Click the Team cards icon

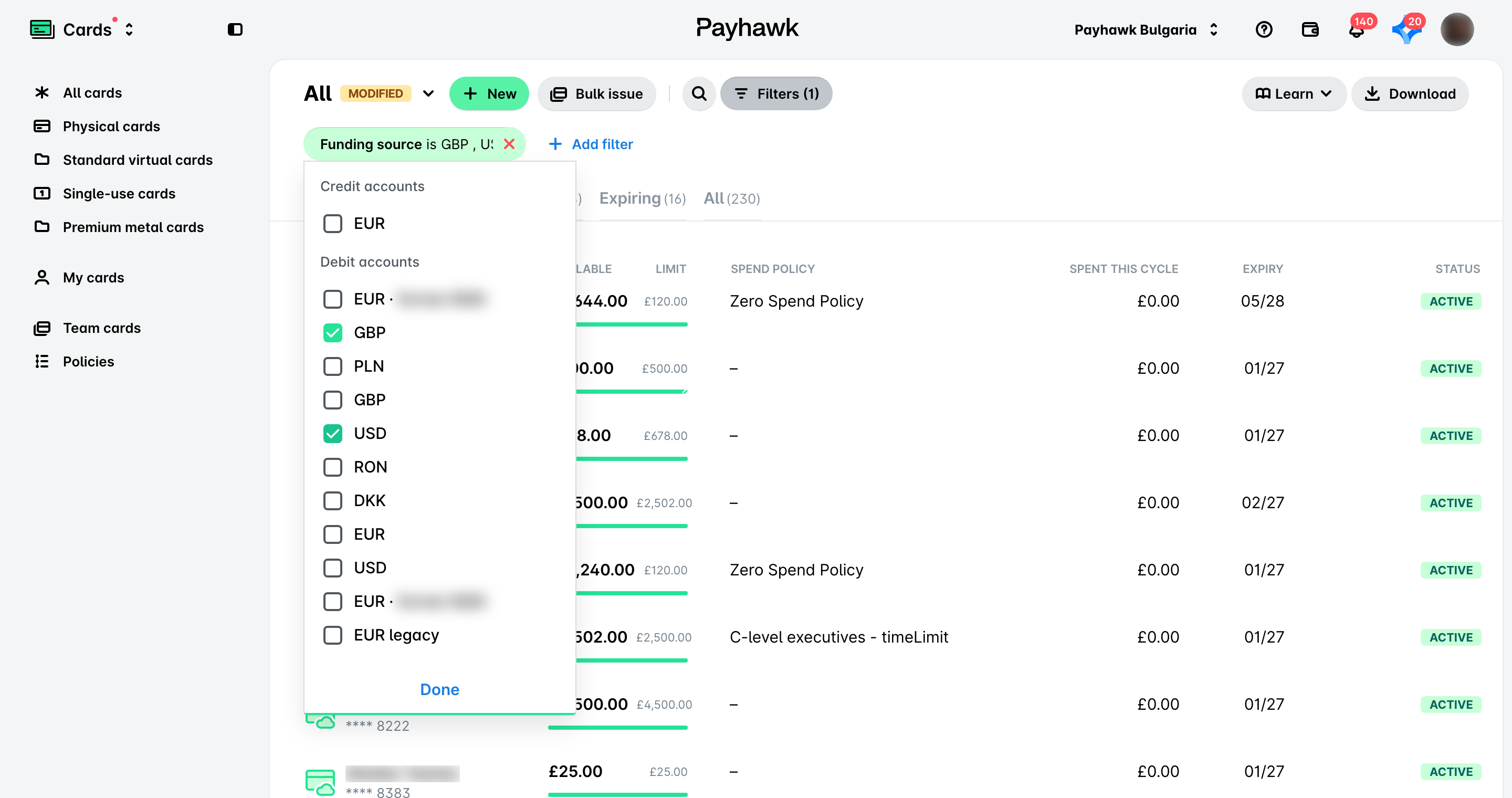point(41,328)
